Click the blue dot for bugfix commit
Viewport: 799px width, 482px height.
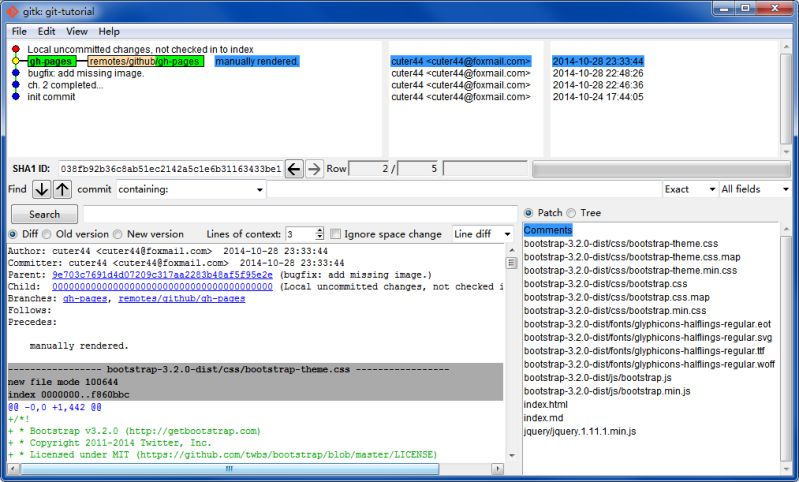click(16, 73)
